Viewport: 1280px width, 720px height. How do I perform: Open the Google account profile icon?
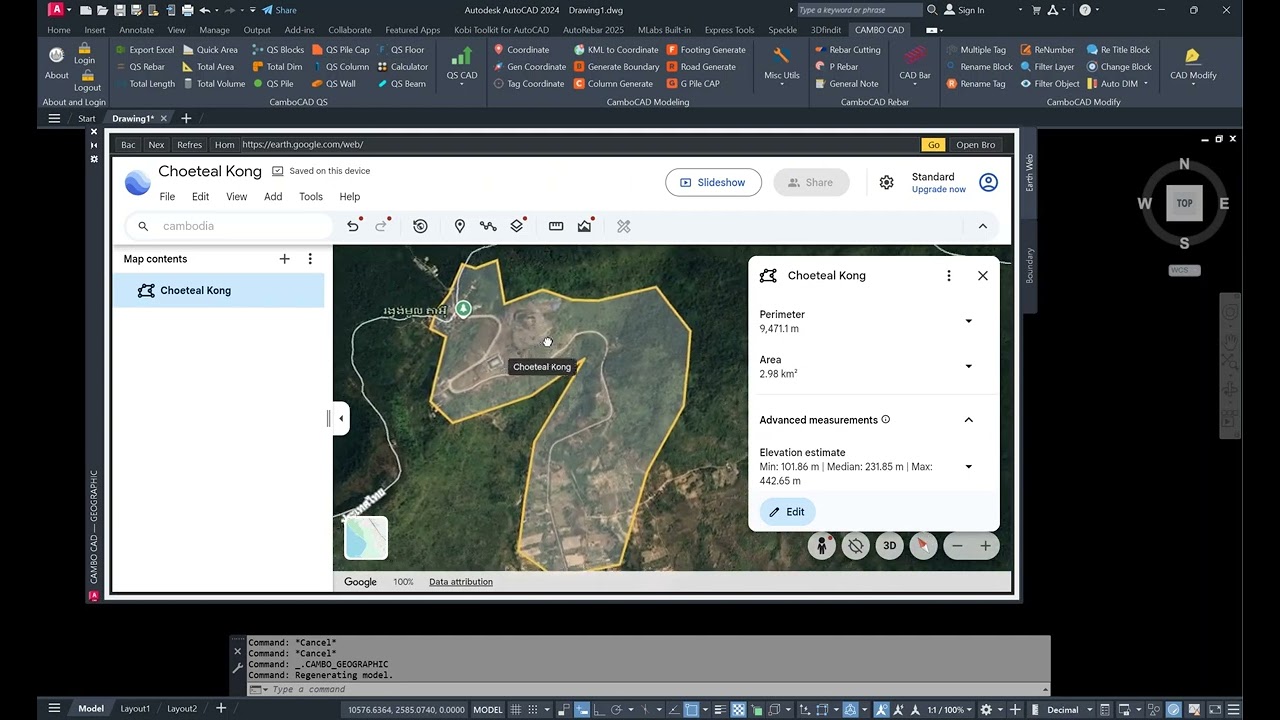click(988, 182)
